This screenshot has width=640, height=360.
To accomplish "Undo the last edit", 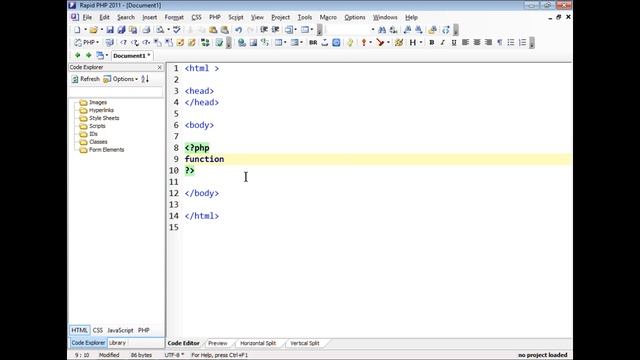I will click(238, 30).
